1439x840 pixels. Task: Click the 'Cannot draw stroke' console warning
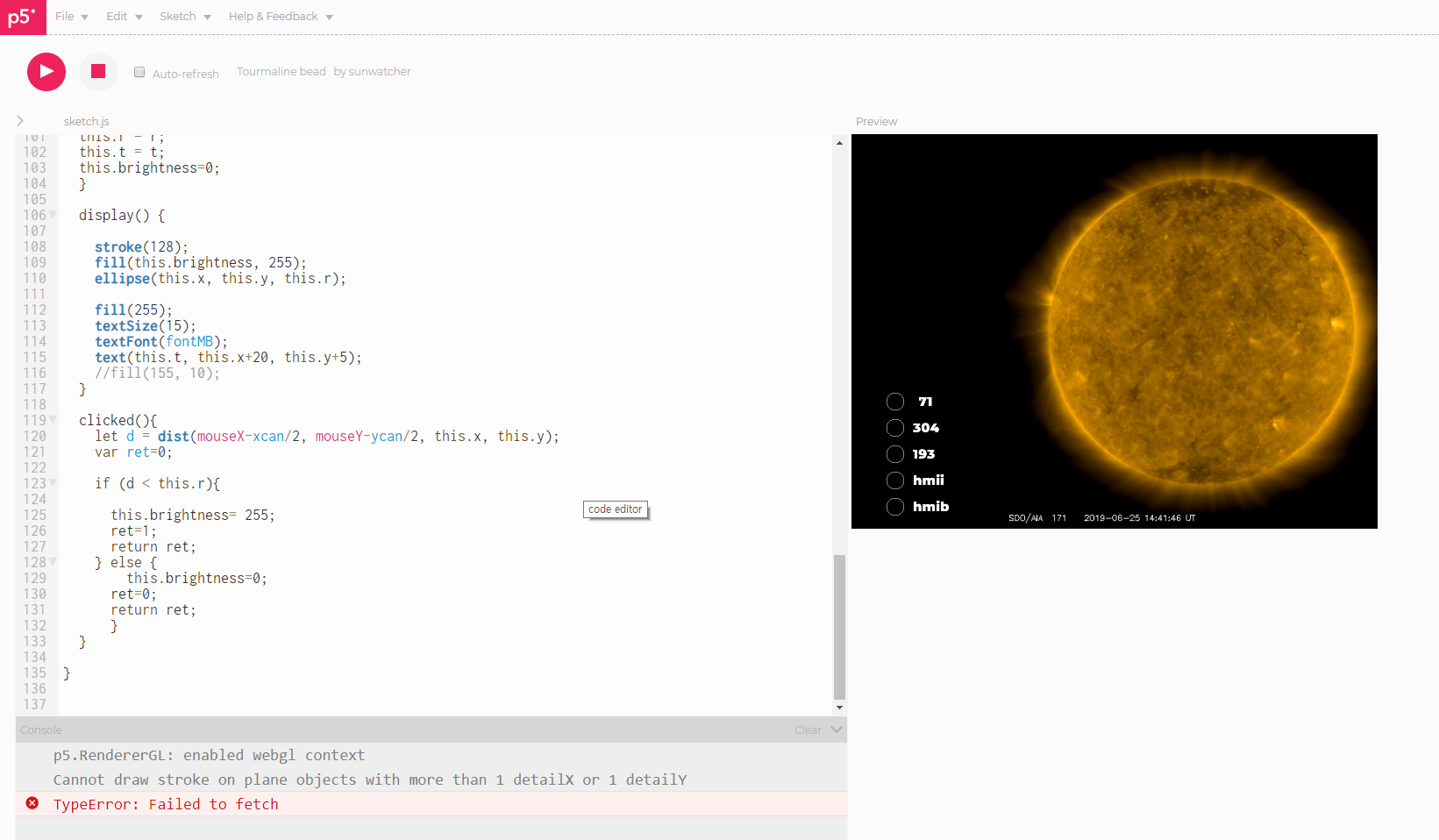pos(370,779)
